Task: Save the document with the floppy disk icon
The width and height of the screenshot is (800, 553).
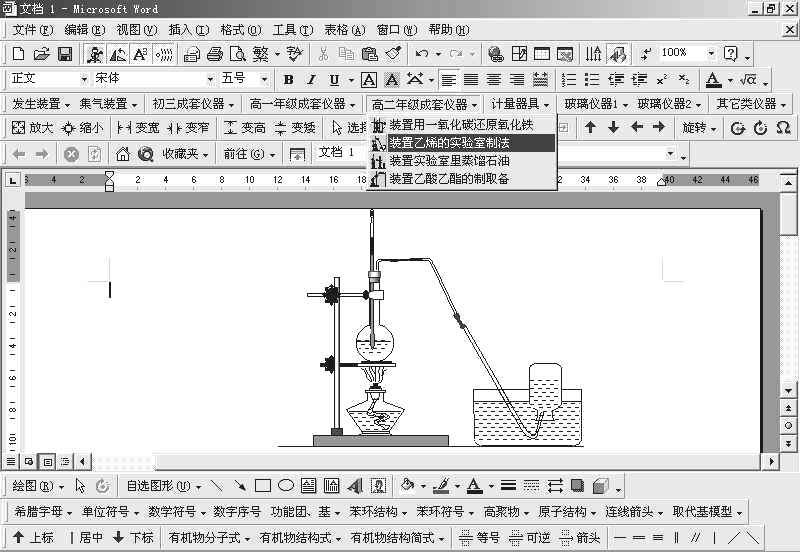Action: point(65,54)
